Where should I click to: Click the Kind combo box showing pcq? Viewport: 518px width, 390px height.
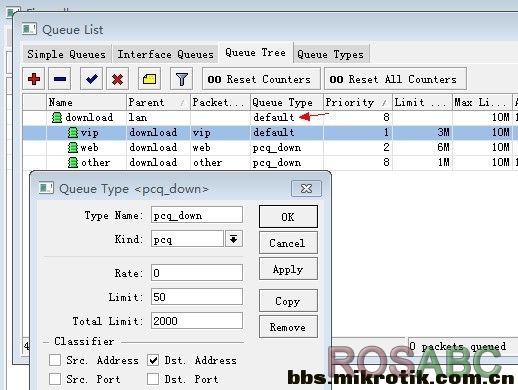[187, 239]
